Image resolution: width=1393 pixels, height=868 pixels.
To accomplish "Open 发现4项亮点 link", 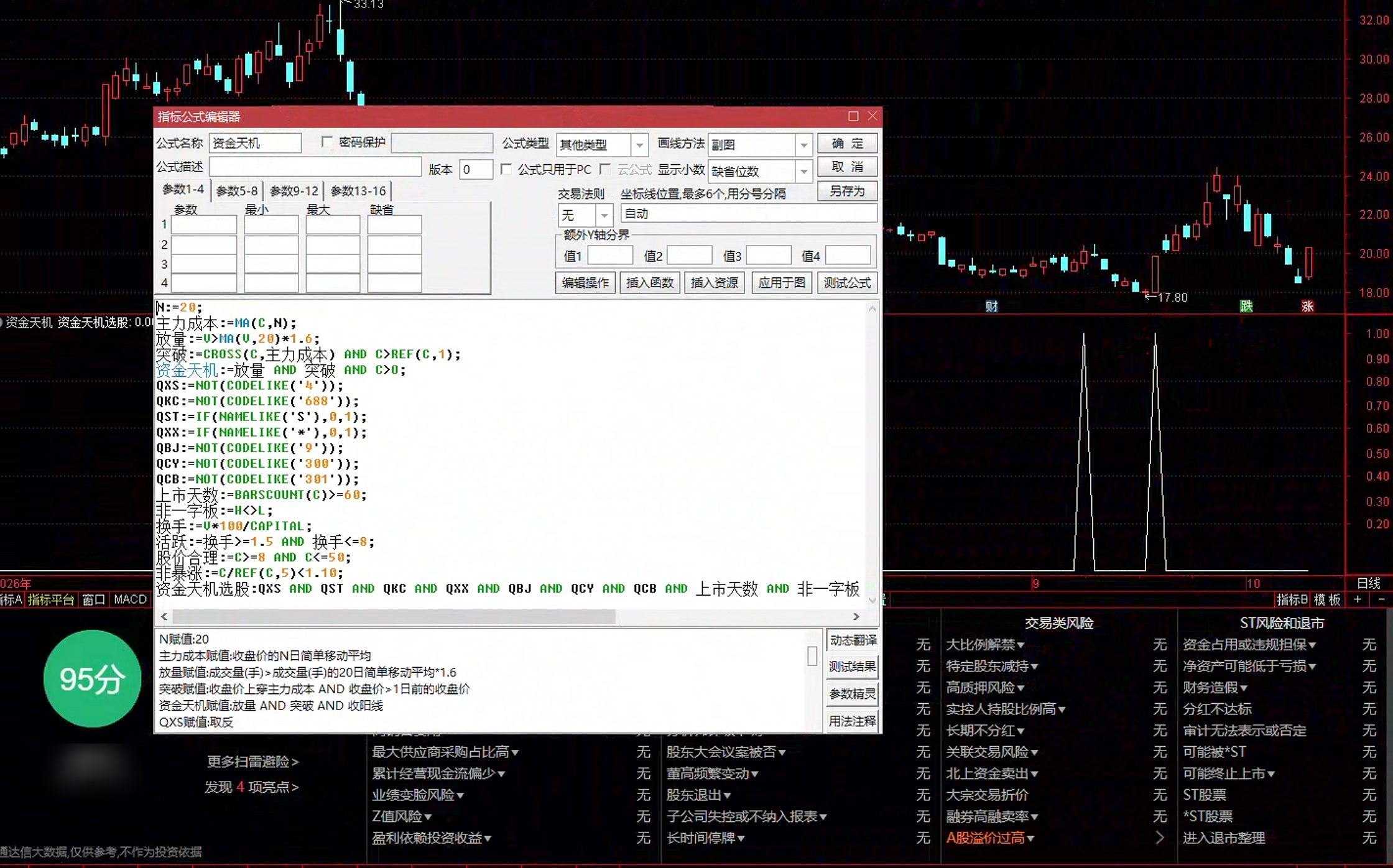I will tap(252, 787).
